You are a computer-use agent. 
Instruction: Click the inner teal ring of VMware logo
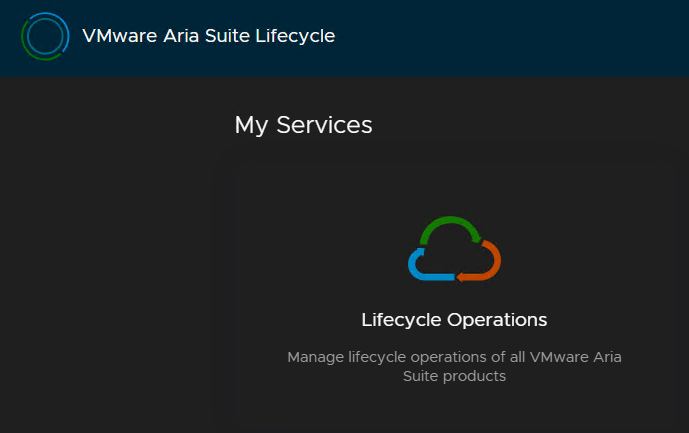click(x=45, y=36)
